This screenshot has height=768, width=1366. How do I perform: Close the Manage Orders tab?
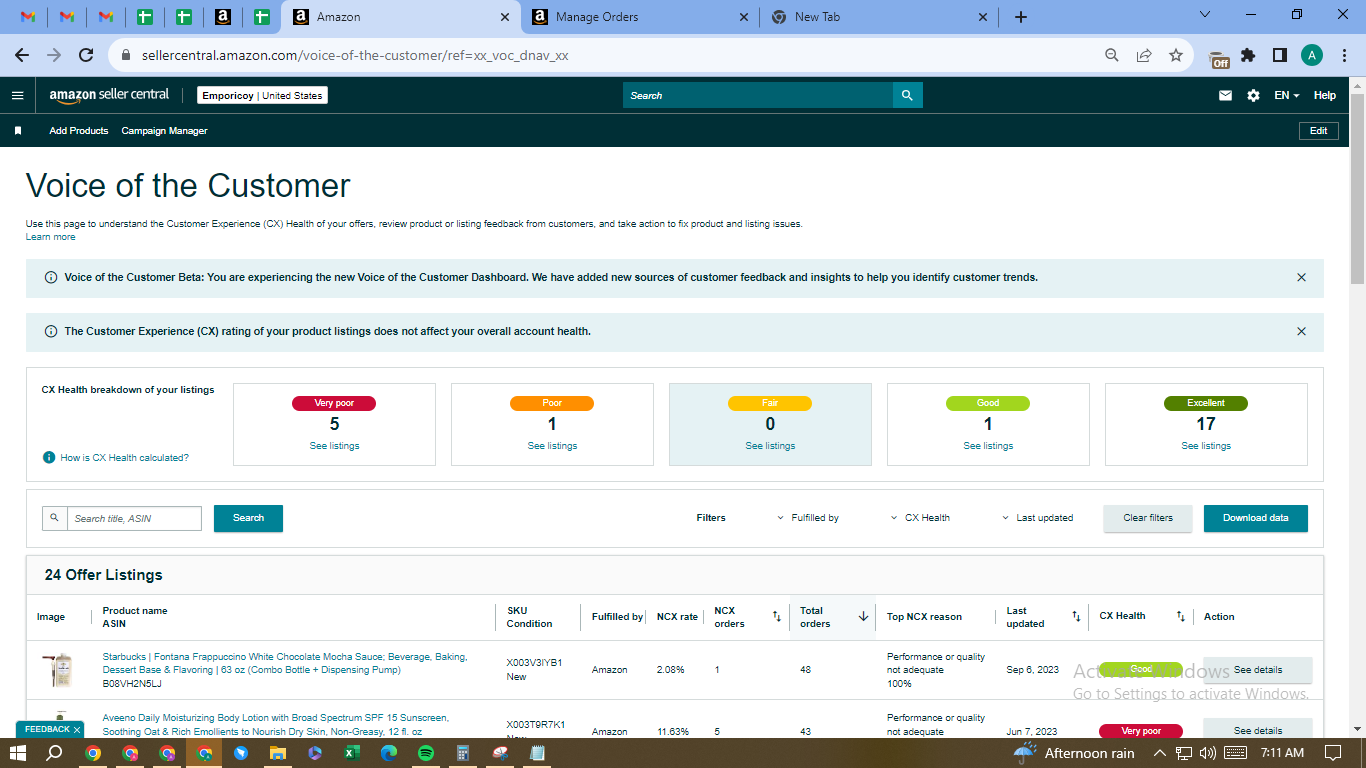(743, 17)
